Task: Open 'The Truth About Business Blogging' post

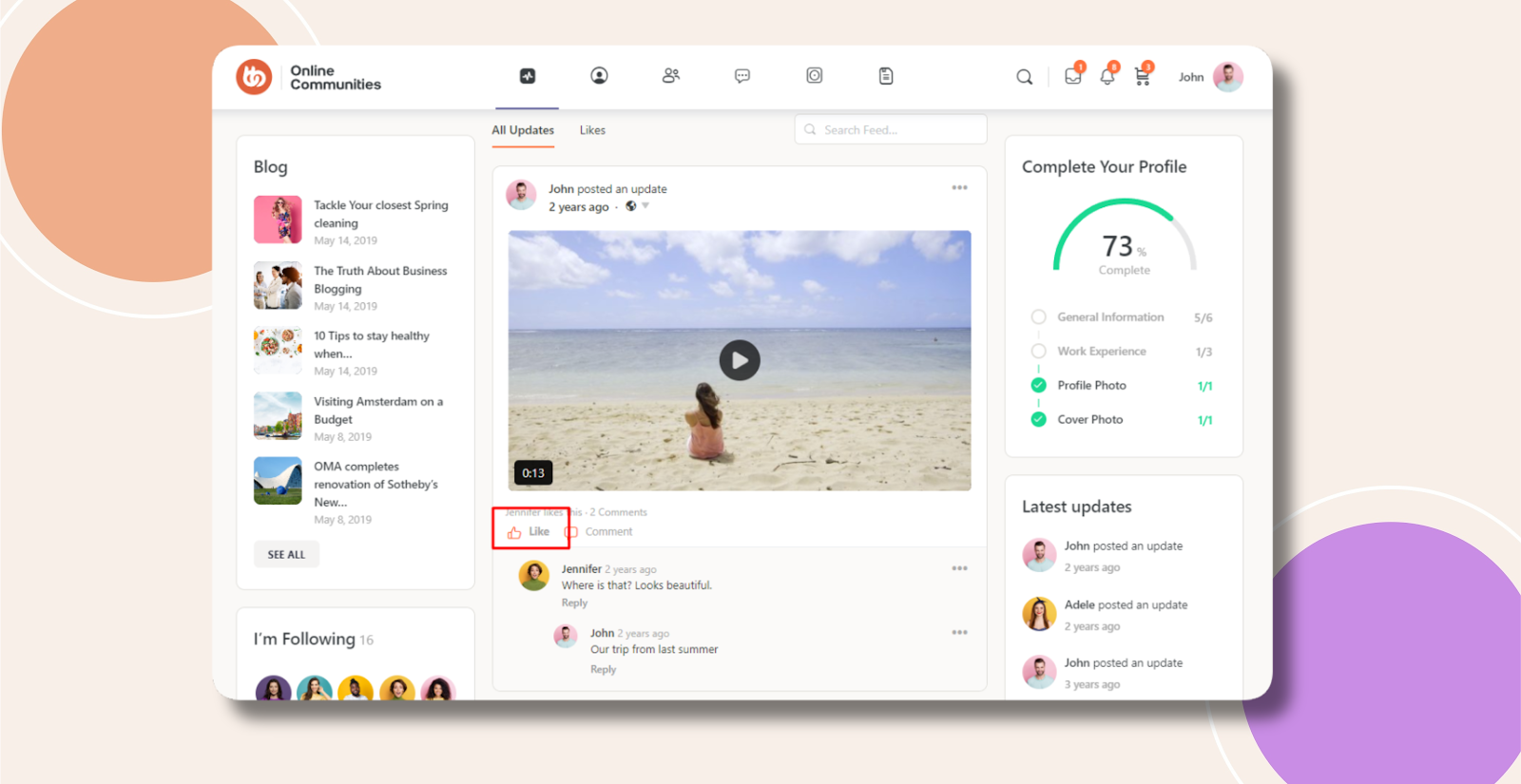Action: coord(380,279)
